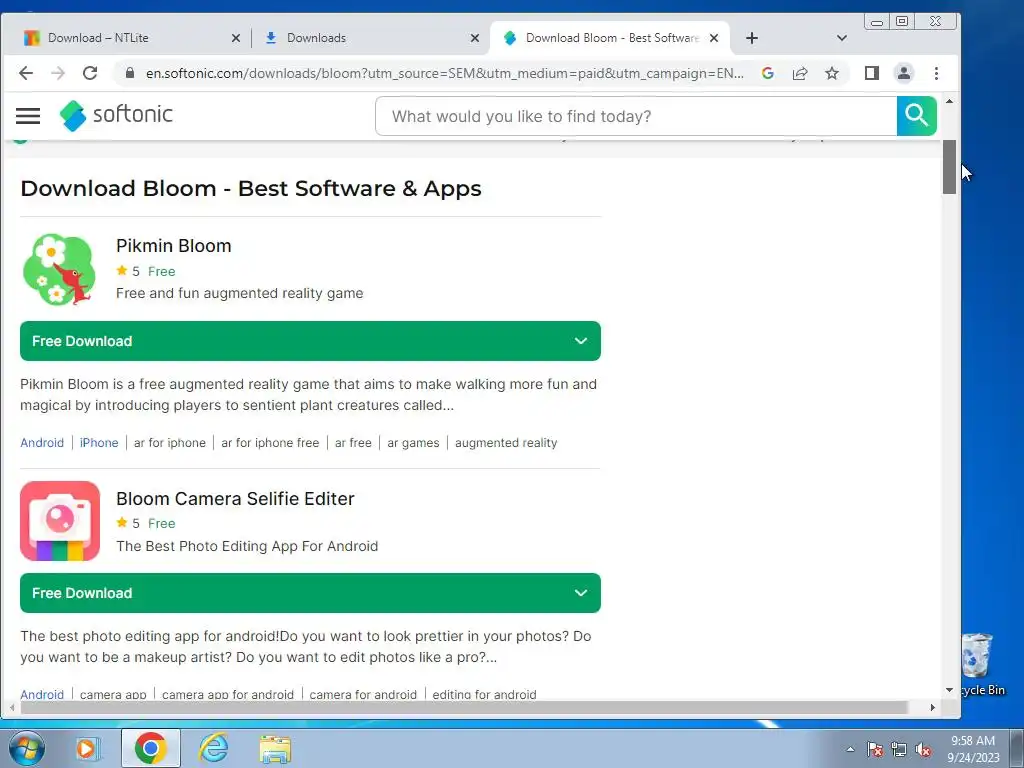The width and height of the screenshot is (1024, 768).
Task: Click the scroll down arrow
Action: point(950,690)
